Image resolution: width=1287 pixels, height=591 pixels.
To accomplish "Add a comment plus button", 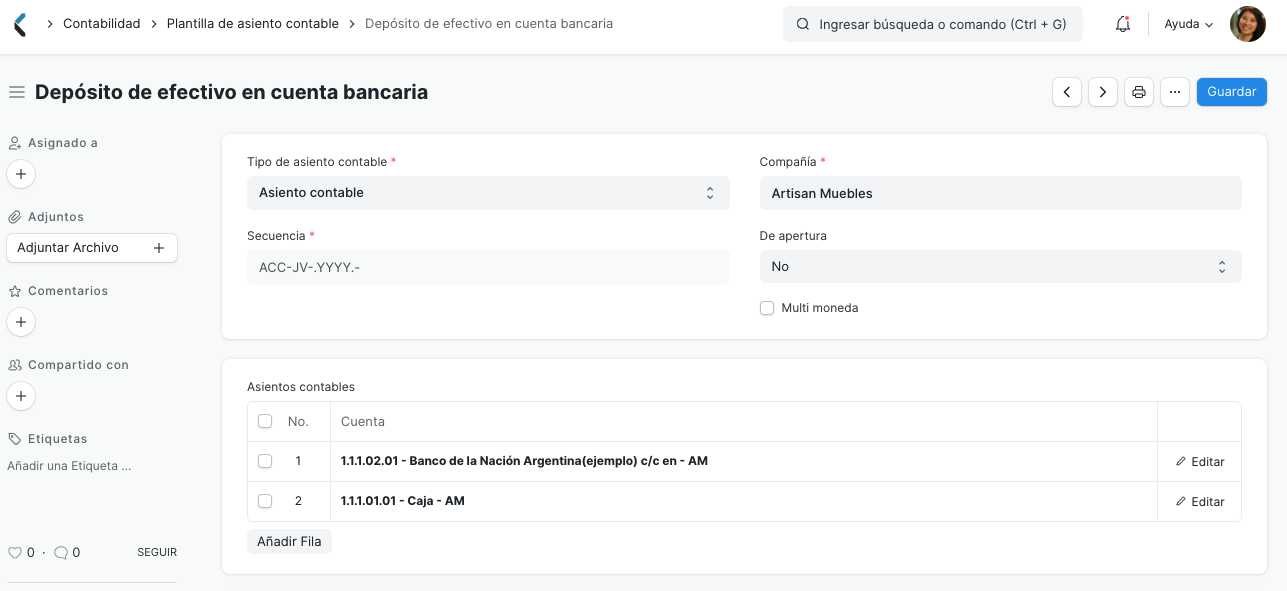I will coord(21,322).
